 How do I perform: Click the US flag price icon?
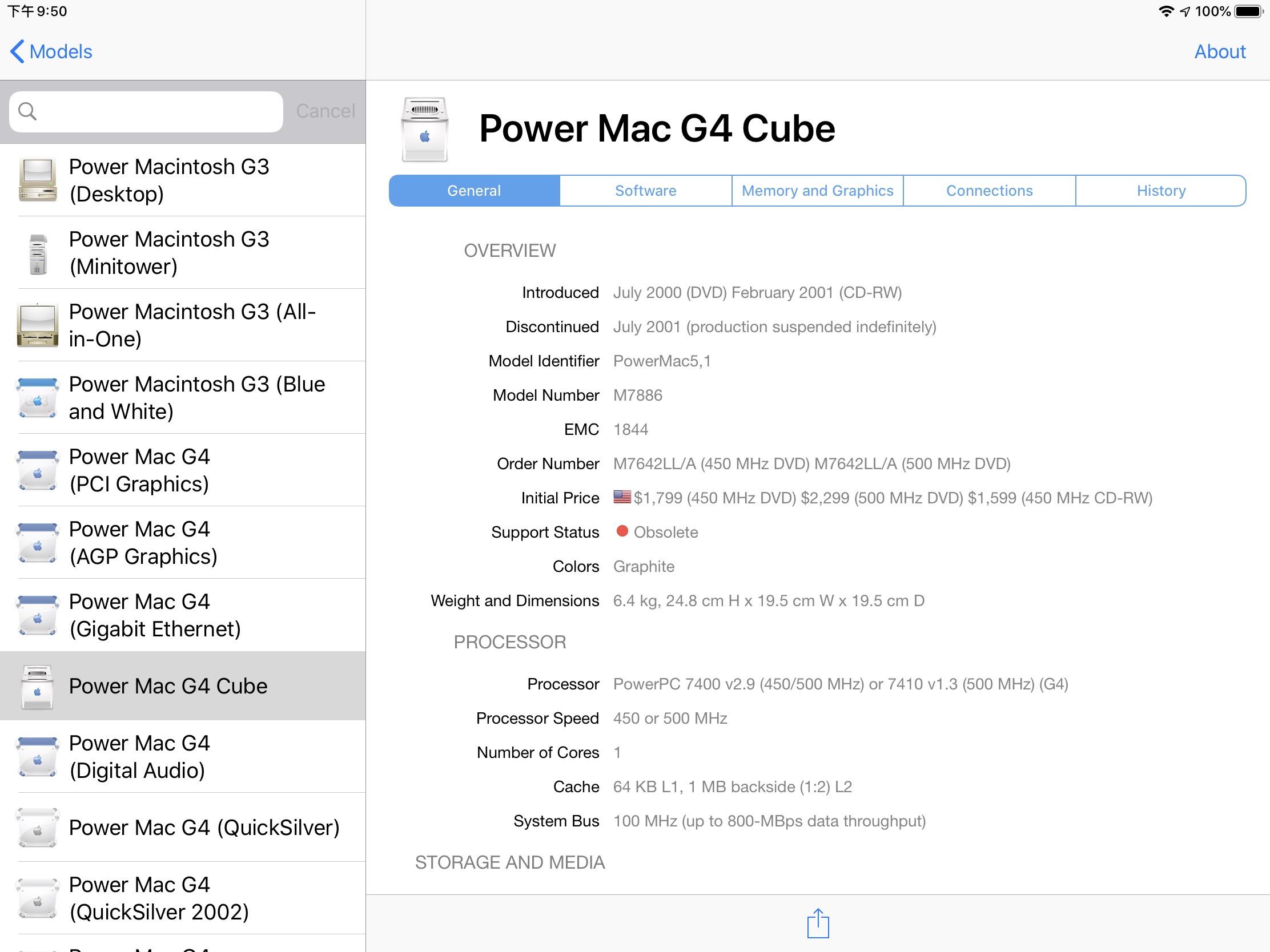coord(622,497)
